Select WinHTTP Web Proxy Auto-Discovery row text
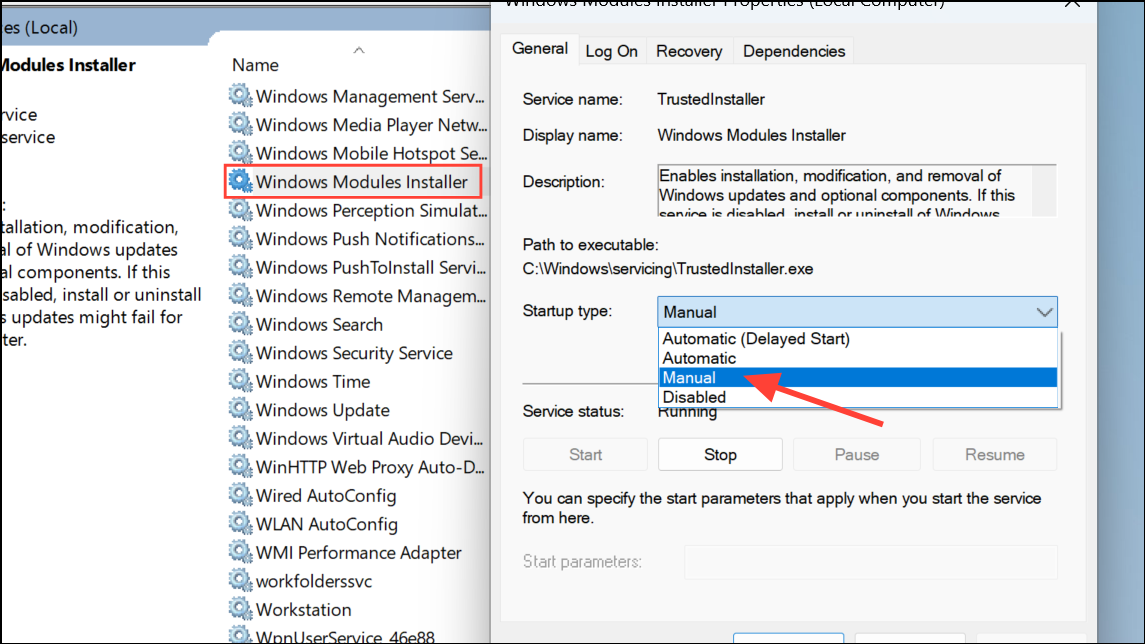1145x644 pixels. pyautogui.click(x=369, y=467)
